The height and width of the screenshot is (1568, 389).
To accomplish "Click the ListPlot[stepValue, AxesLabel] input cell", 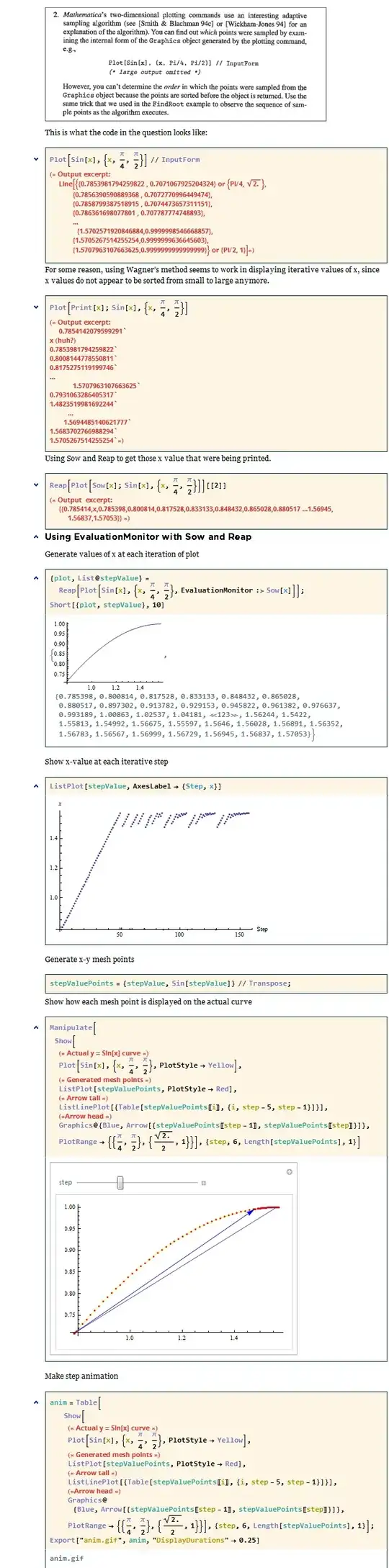I will [217, 786].
